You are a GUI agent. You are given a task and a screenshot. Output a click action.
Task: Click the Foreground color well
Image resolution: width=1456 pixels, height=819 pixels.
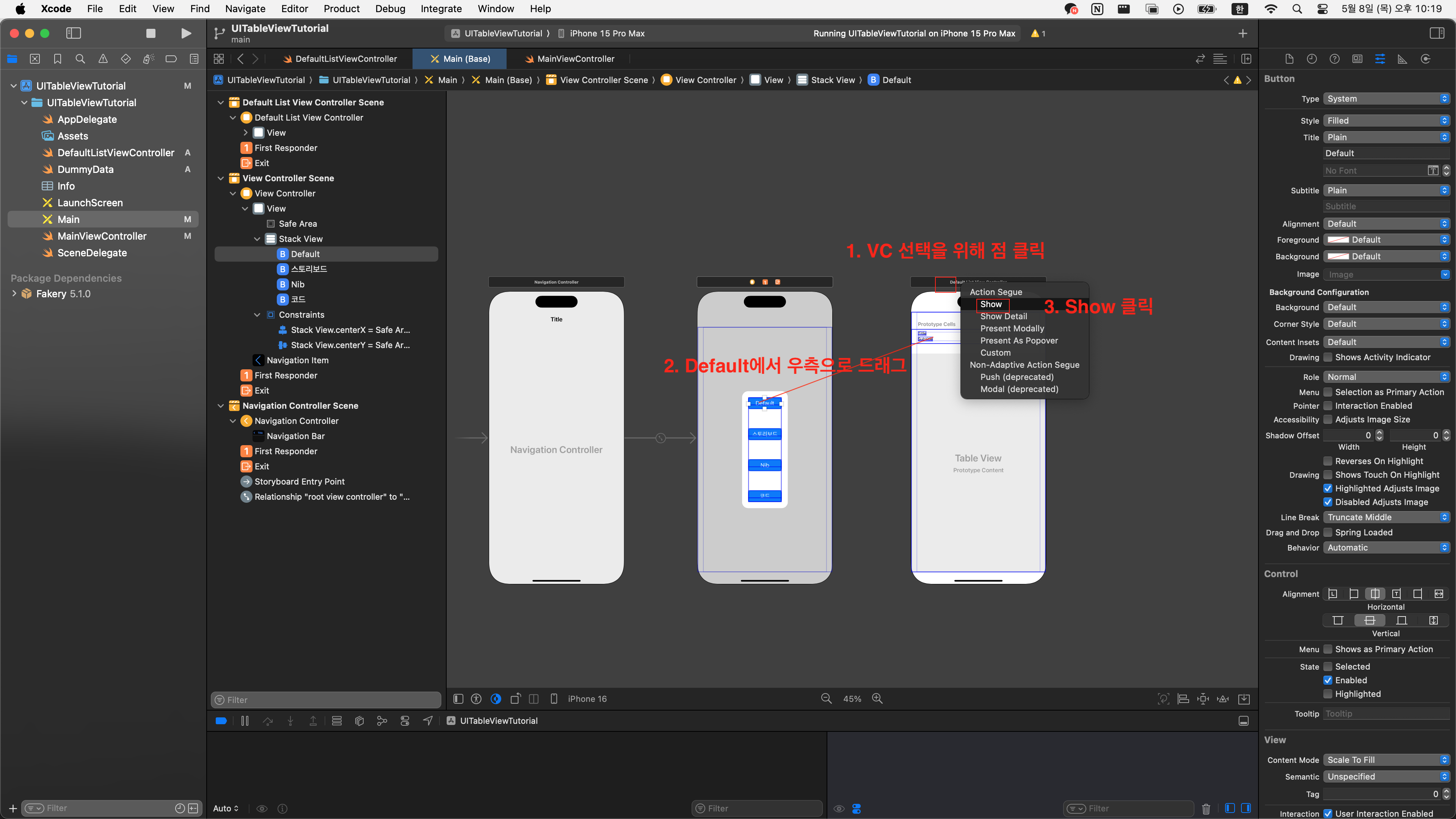[1338, 240]
